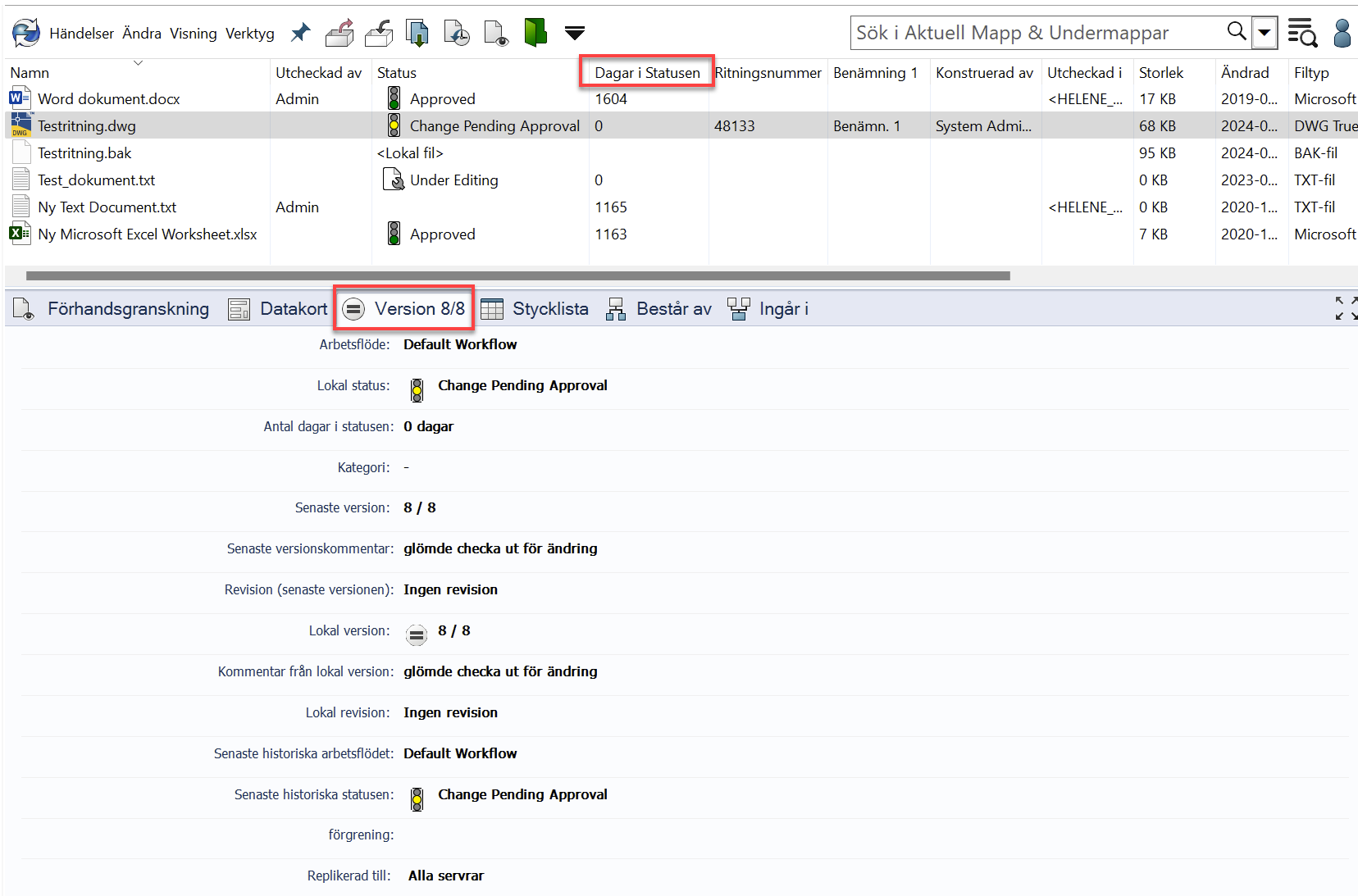The height and width of the screenshot is (896, 1358).
Task: Select the Test_dokument.txt file name
Action: tap(96, 180)
